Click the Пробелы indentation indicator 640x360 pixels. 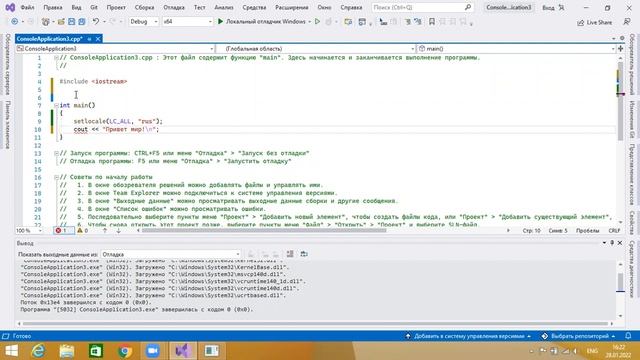click(587, 231)
